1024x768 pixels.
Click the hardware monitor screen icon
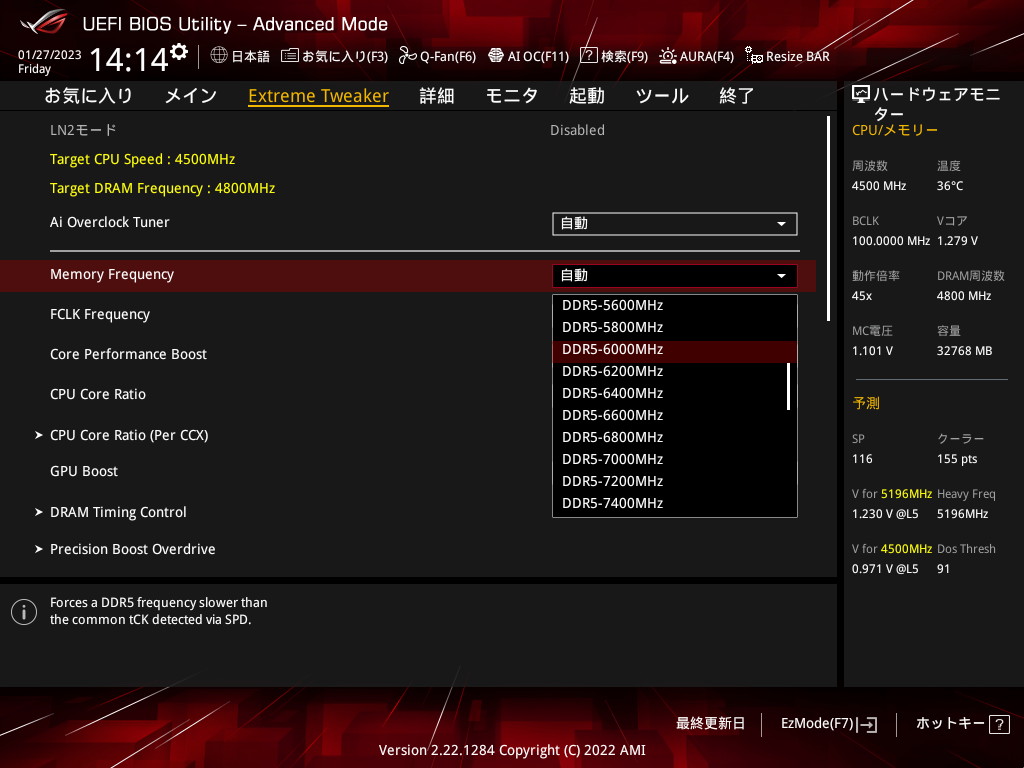coord(861,95)
